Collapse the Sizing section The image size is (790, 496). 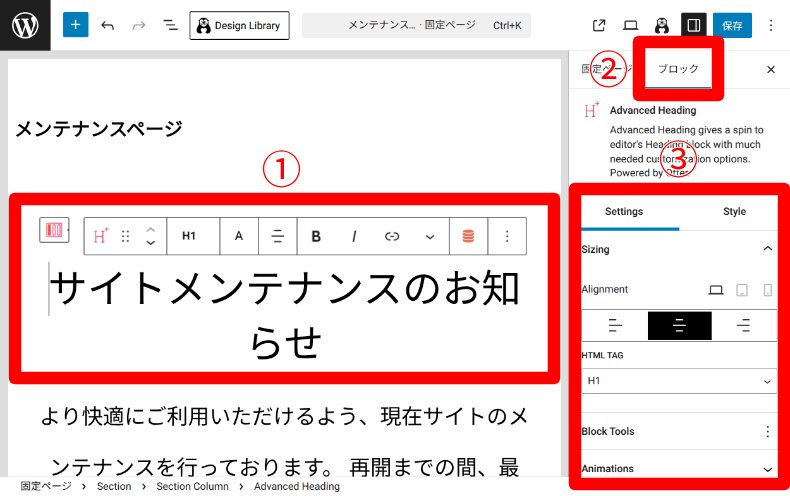(679, 249)
